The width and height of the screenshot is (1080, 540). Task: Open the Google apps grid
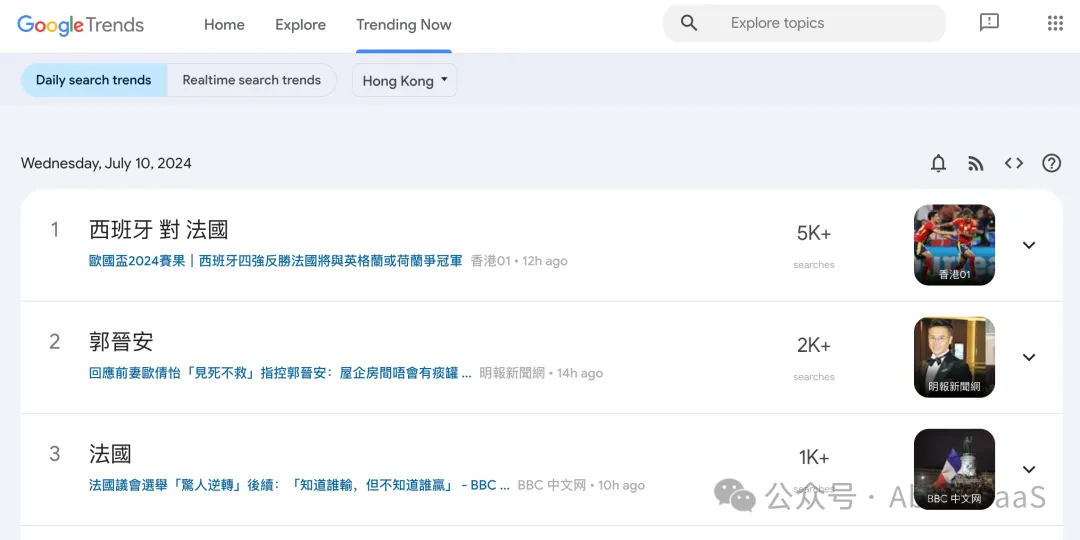coord(1055,23)
